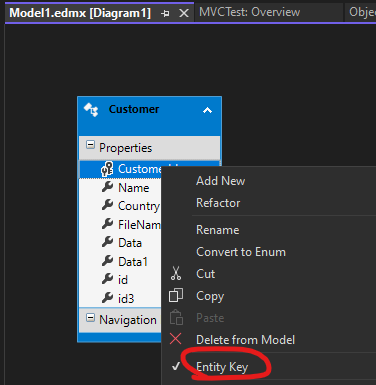Image resolution: width=376 pixels, height=385 pixels.
Task: Click the wrench icon next to FileName
Action: click(x=107, y=224)
